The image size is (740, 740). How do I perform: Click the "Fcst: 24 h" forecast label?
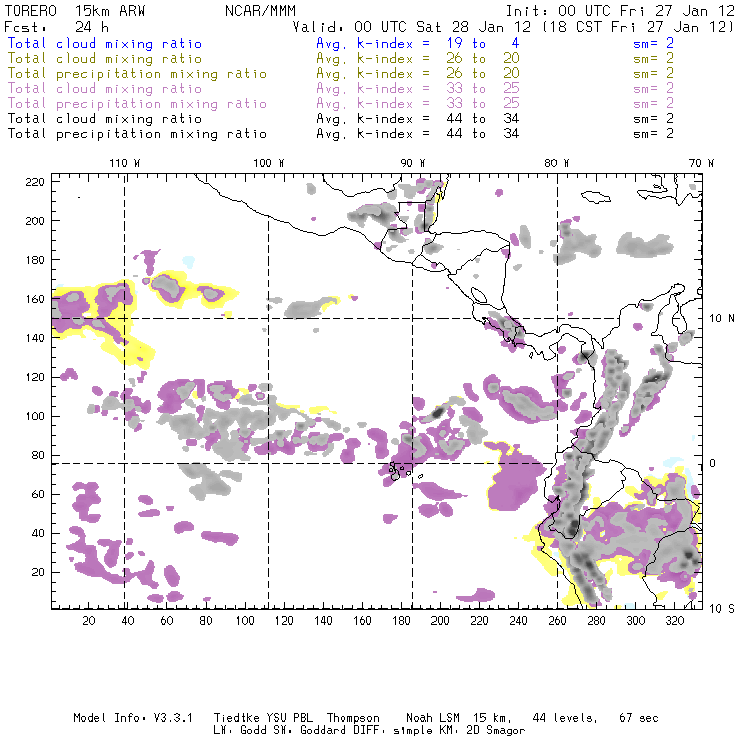click(56, 27)
